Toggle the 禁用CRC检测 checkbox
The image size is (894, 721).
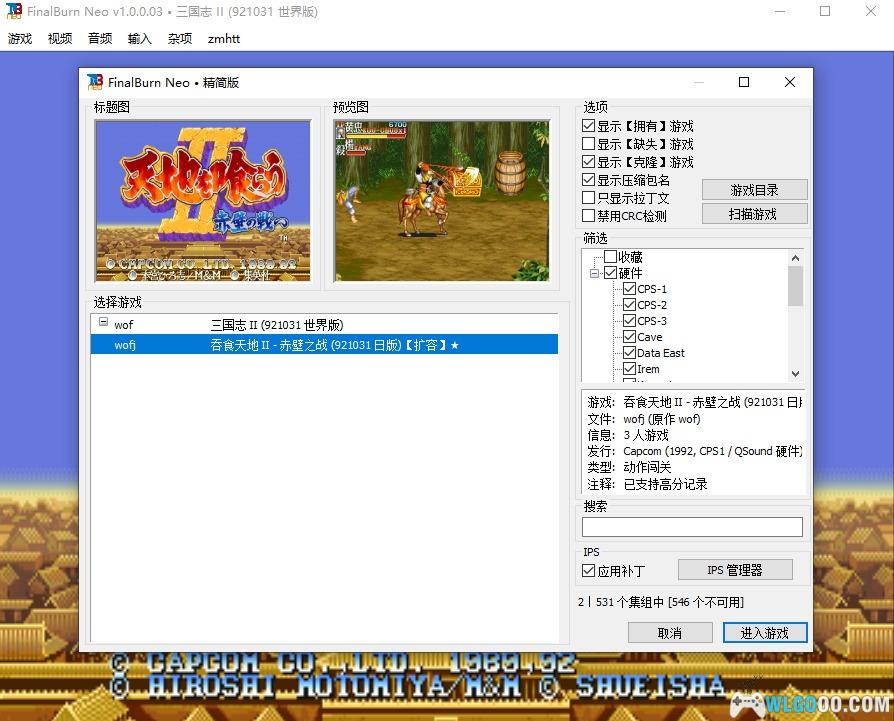coord(589,216)
